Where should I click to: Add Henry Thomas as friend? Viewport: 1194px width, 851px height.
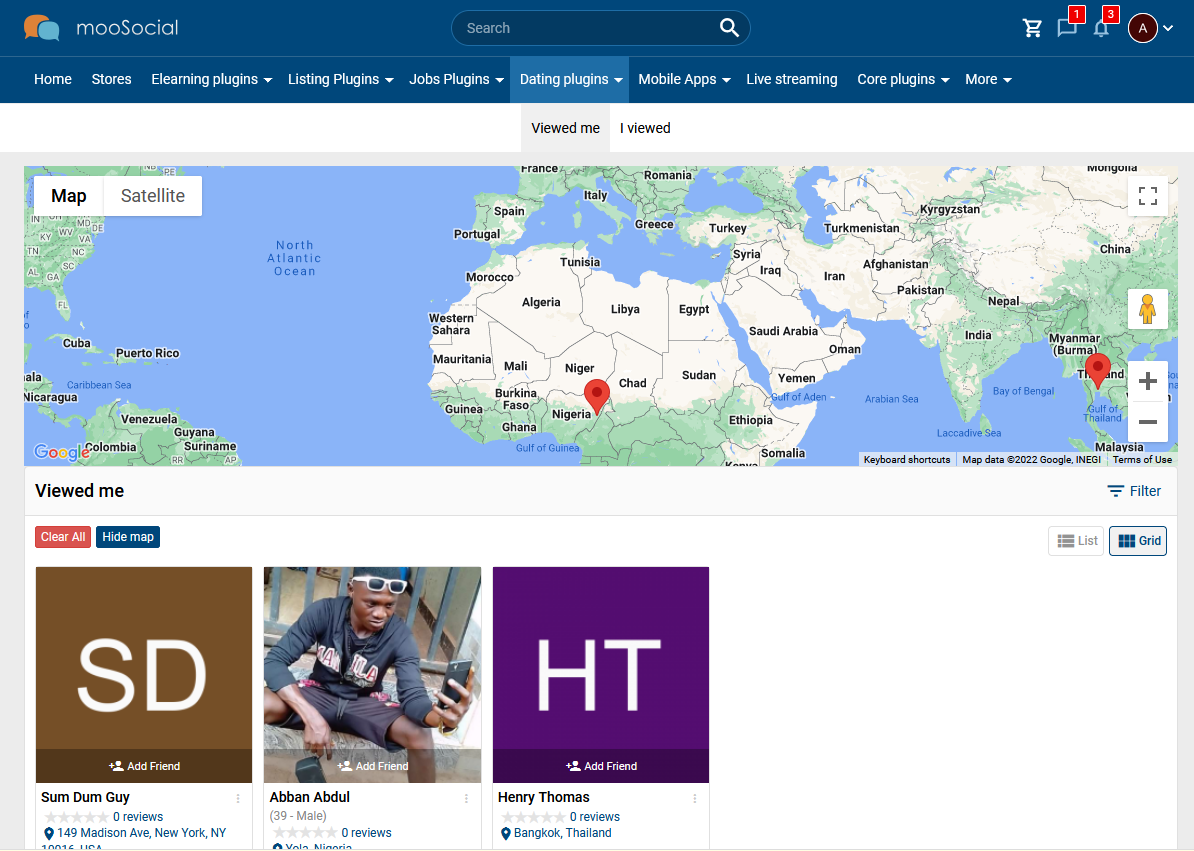[x=601, y=766]
